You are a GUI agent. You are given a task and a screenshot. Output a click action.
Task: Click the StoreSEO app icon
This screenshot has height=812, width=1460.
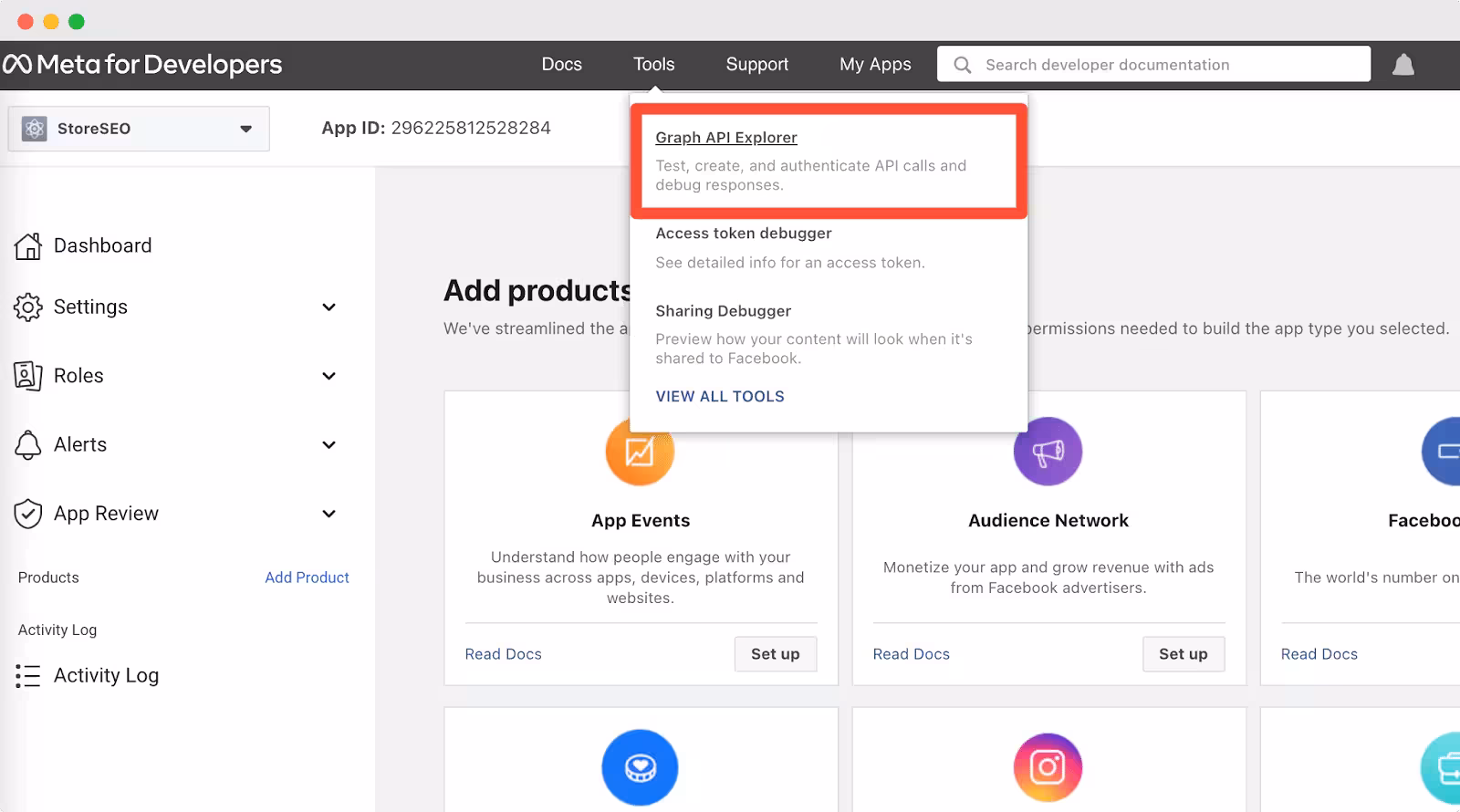[35, 129]
